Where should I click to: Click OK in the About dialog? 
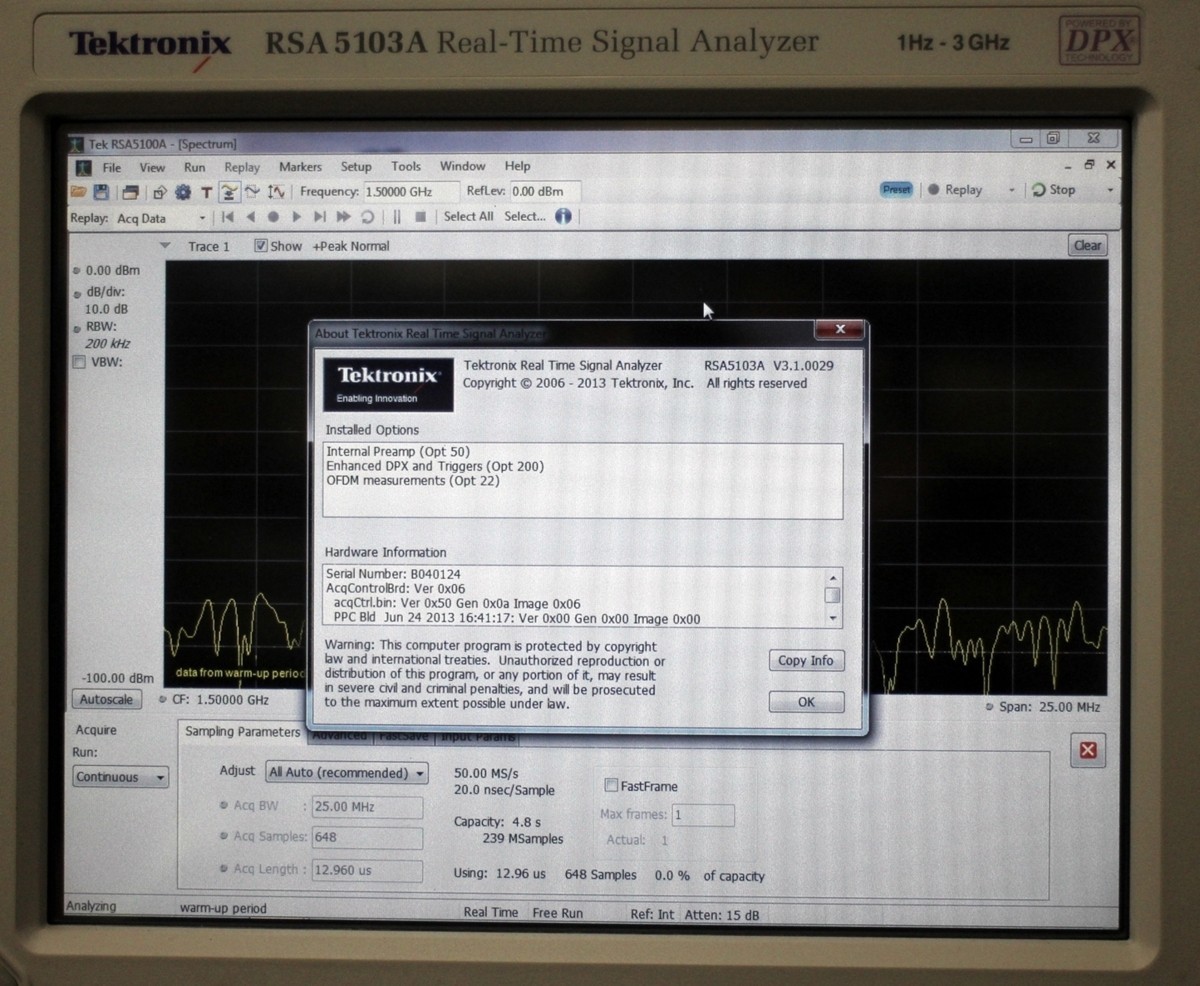806,702
